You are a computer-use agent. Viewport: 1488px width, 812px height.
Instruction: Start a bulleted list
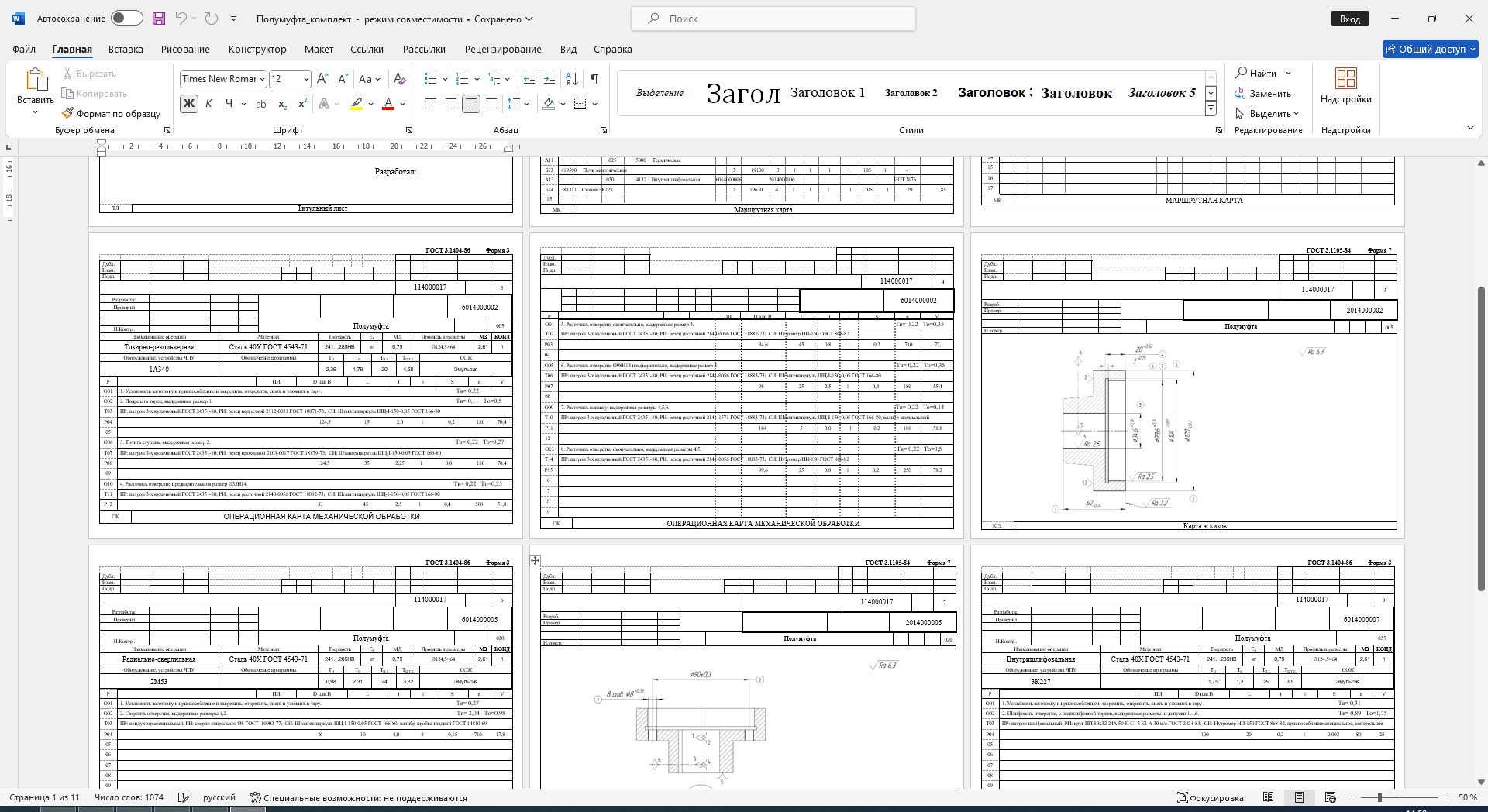click(431, 79)
